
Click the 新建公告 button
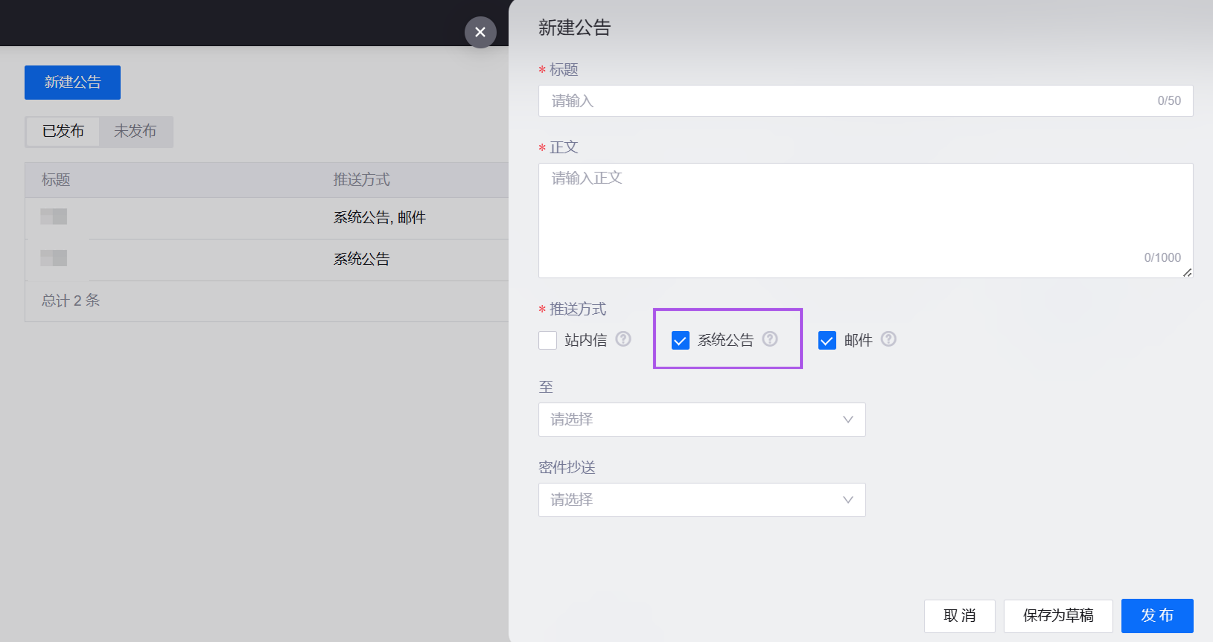coord(72,82)
